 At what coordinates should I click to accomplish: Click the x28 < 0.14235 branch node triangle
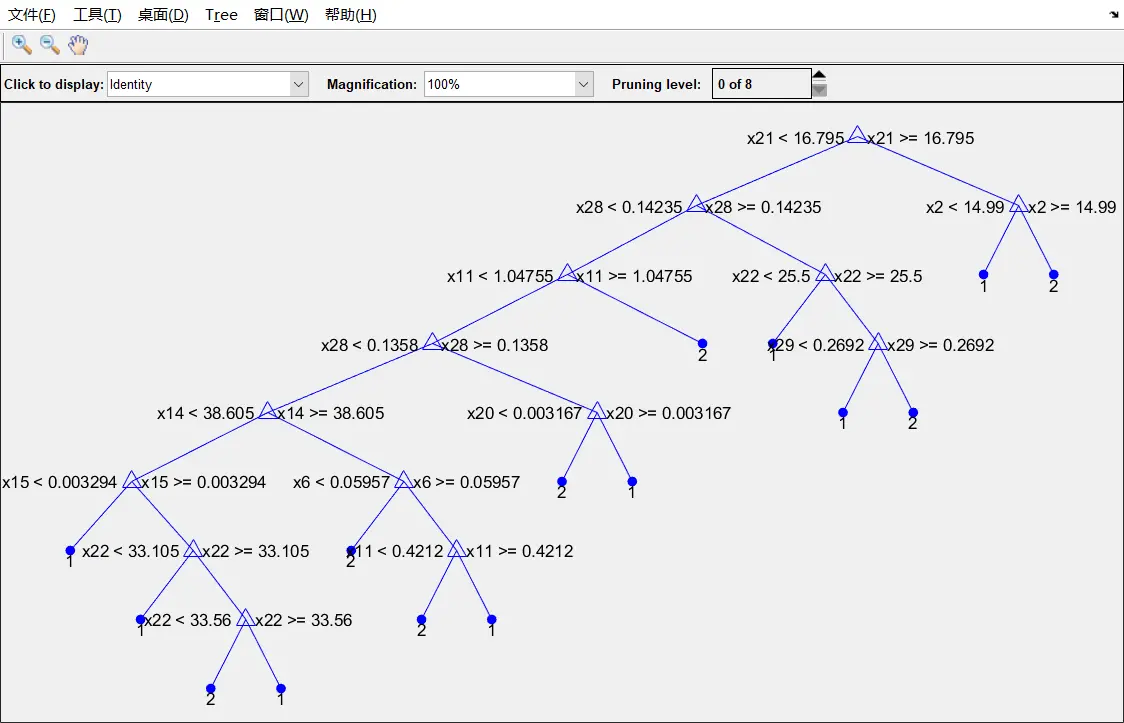pyautogui.click(x=696, y=204)
